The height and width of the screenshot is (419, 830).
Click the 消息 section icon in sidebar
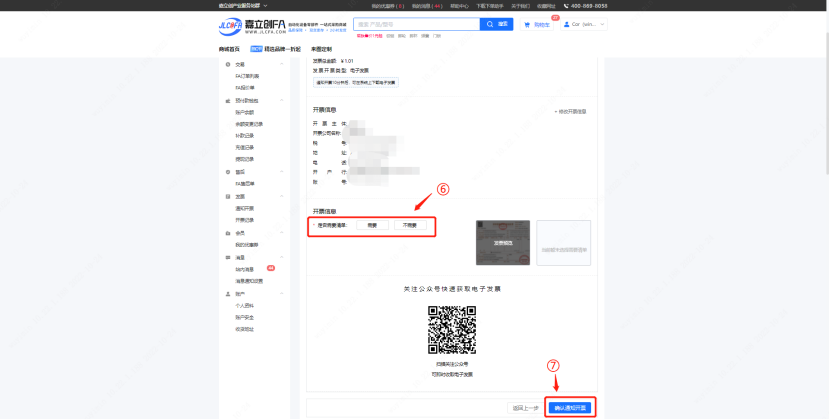click(227, 257)
